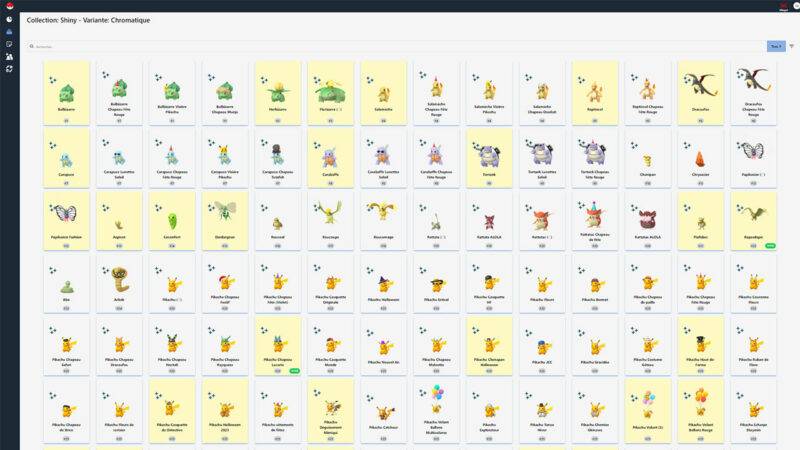Select the Pikachu Nouvel An card
The width and height of the screenshot is (800, 450).
[x=383, y=346]
